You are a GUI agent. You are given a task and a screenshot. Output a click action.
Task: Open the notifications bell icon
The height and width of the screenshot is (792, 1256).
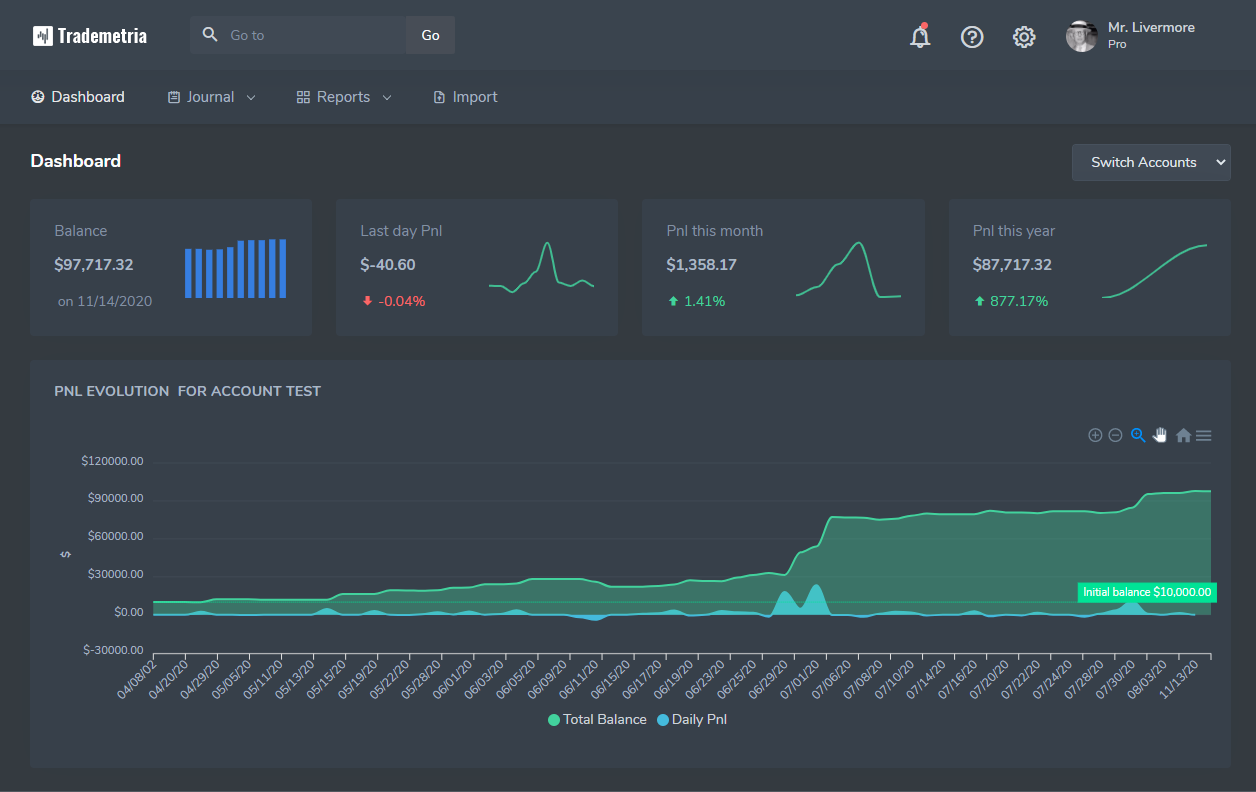tap(920, 37)
